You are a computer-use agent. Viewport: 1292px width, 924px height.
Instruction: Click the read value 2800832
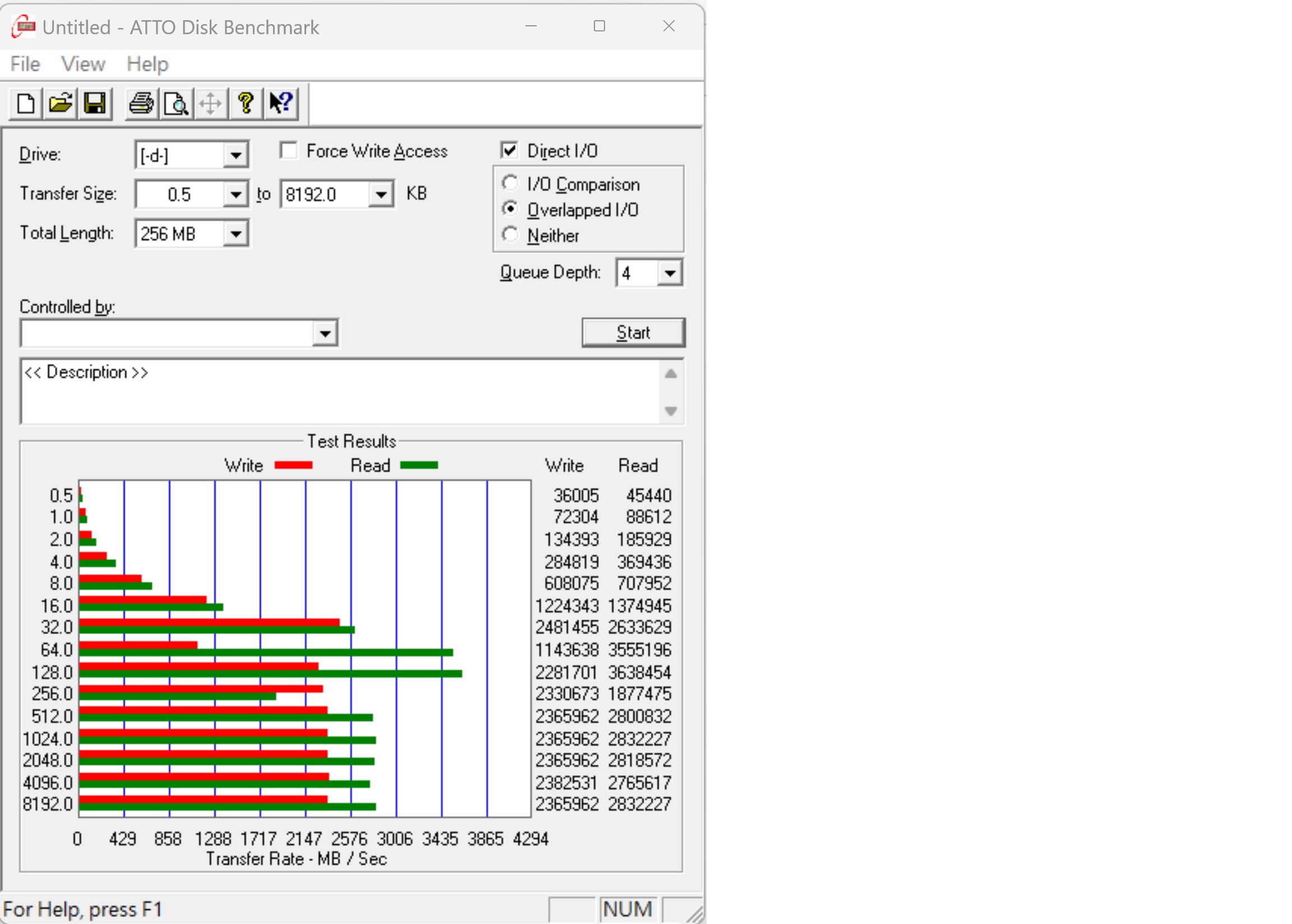click(639, 717)
